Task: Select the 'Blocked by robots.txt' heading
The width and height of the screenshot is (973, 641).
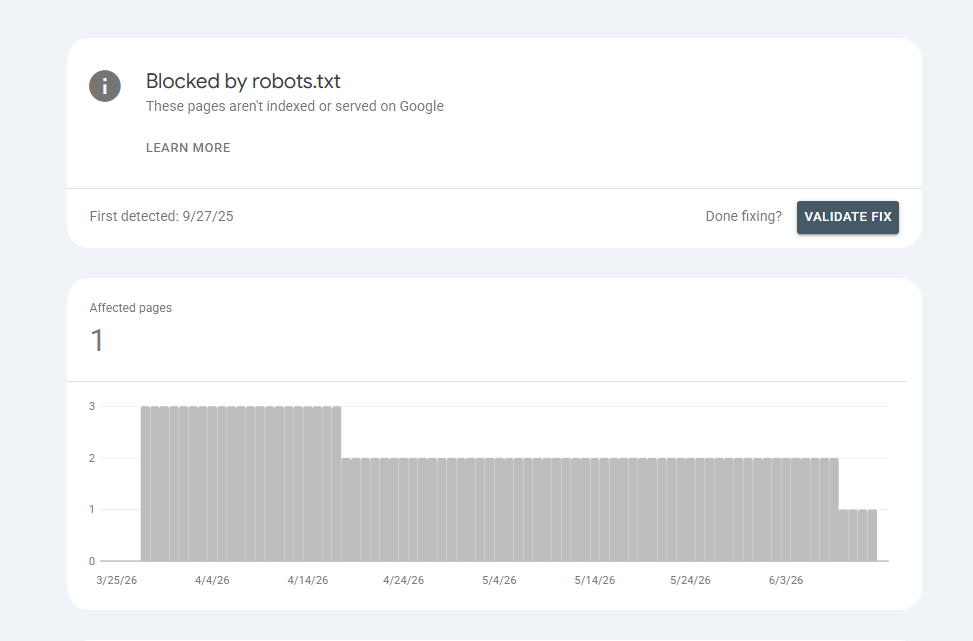Action: tap(243, 81)
